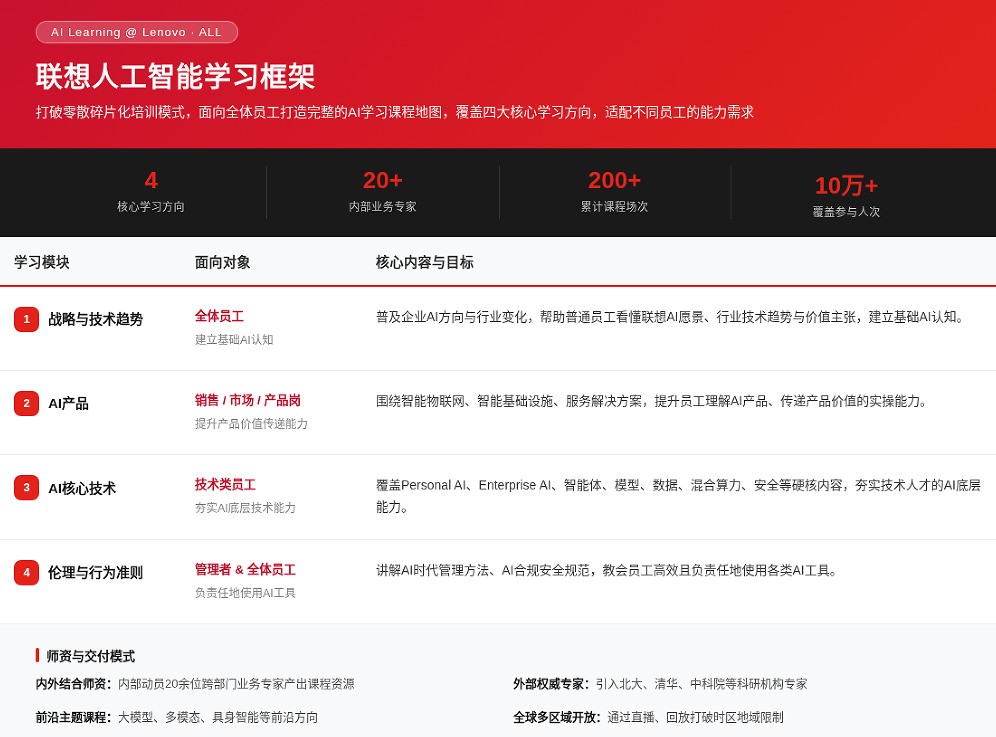
Task: Click the line starting with 内外结合师资
Action: 195,684
